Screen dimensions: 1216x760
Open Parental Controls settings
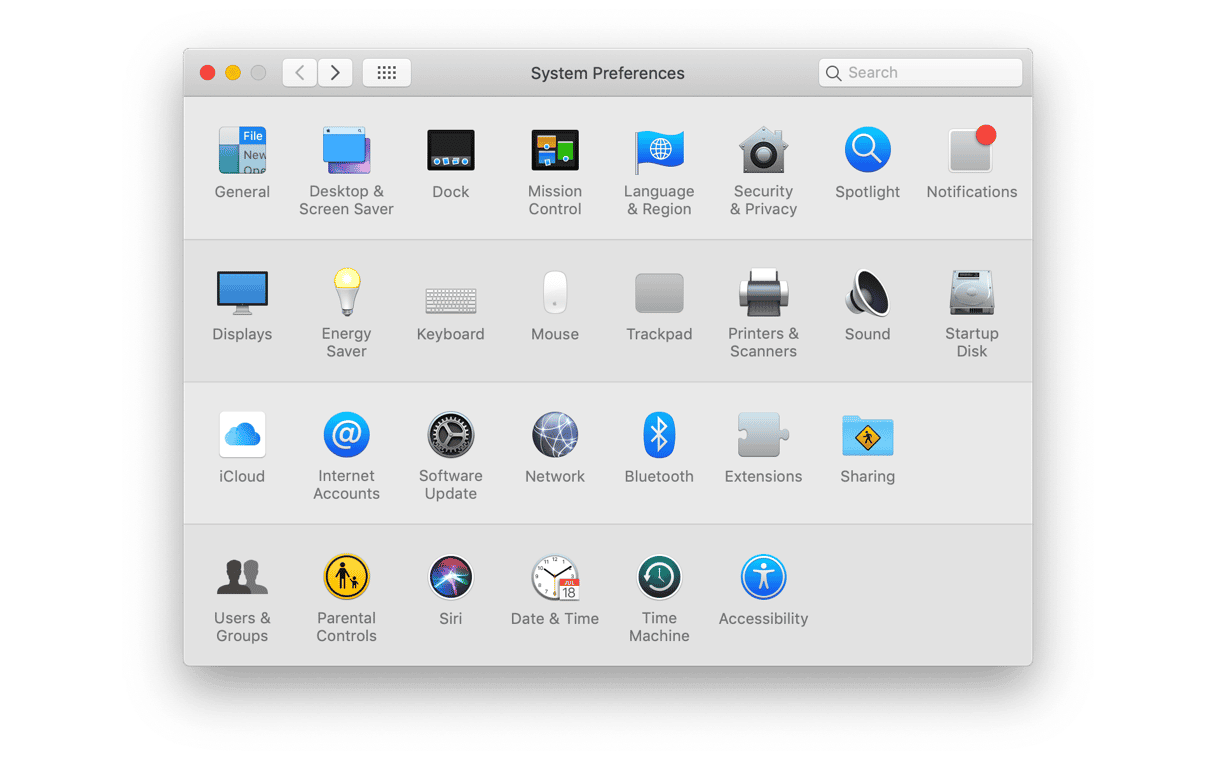346,578
